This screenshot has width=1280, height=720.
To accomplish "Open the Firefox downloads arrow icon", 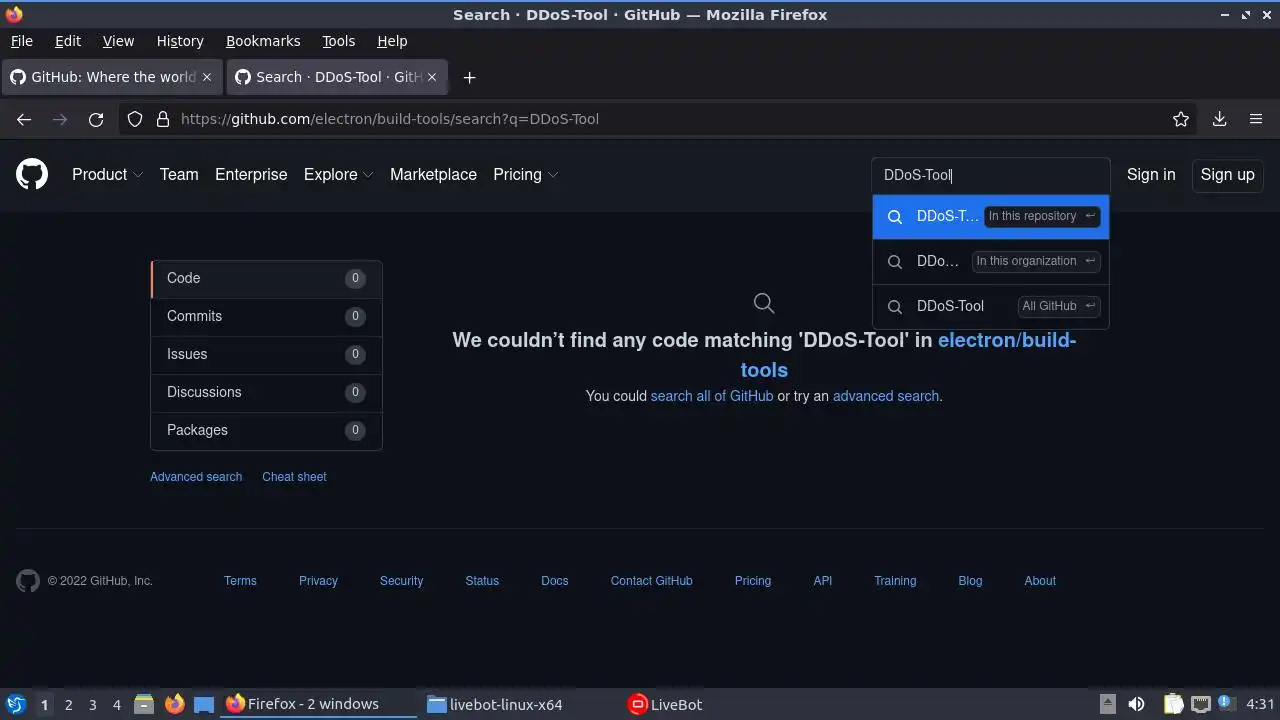I will pos(1219,119).
